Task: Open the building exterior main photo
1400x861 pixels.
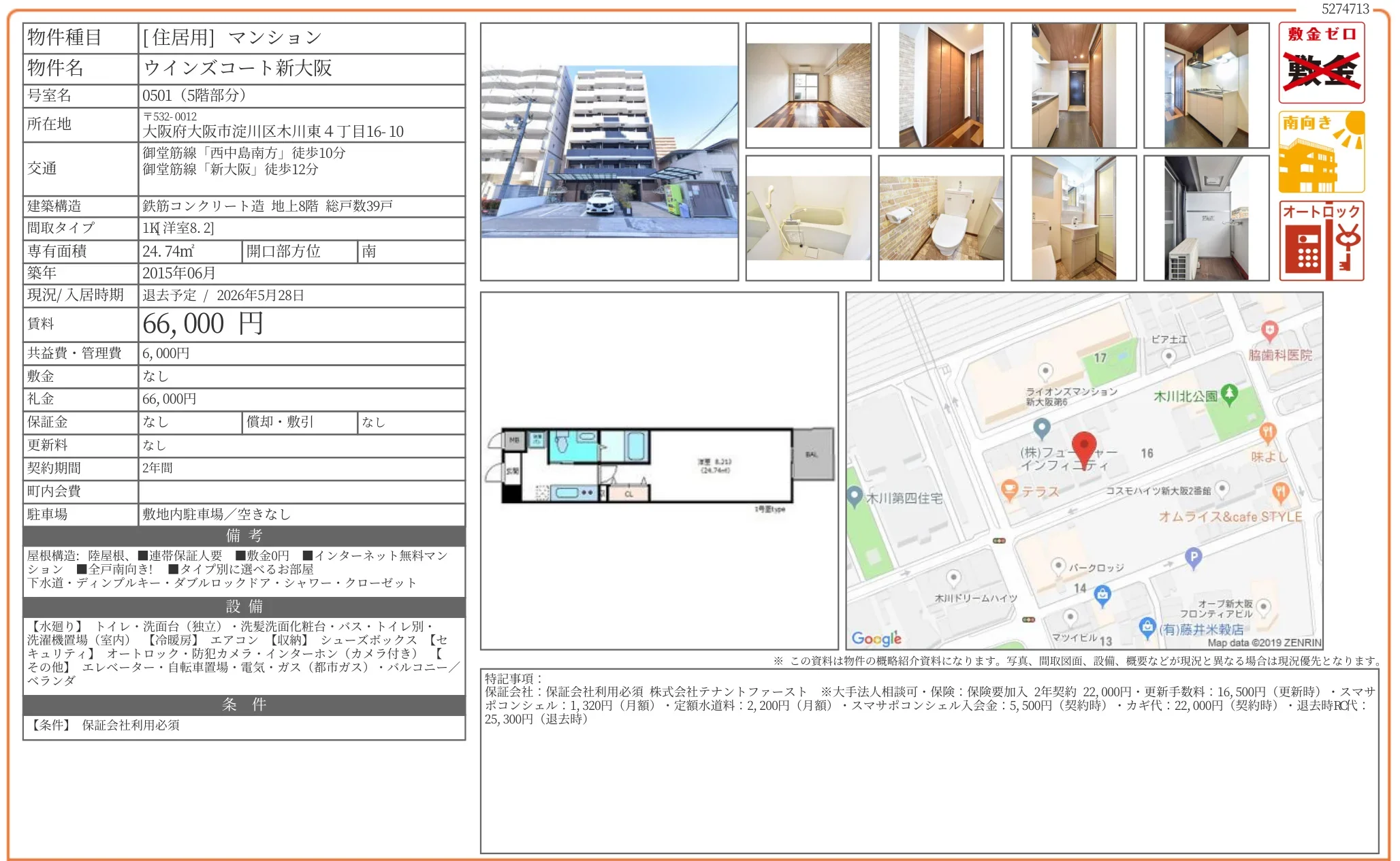Action: click(x=609, y=152)
